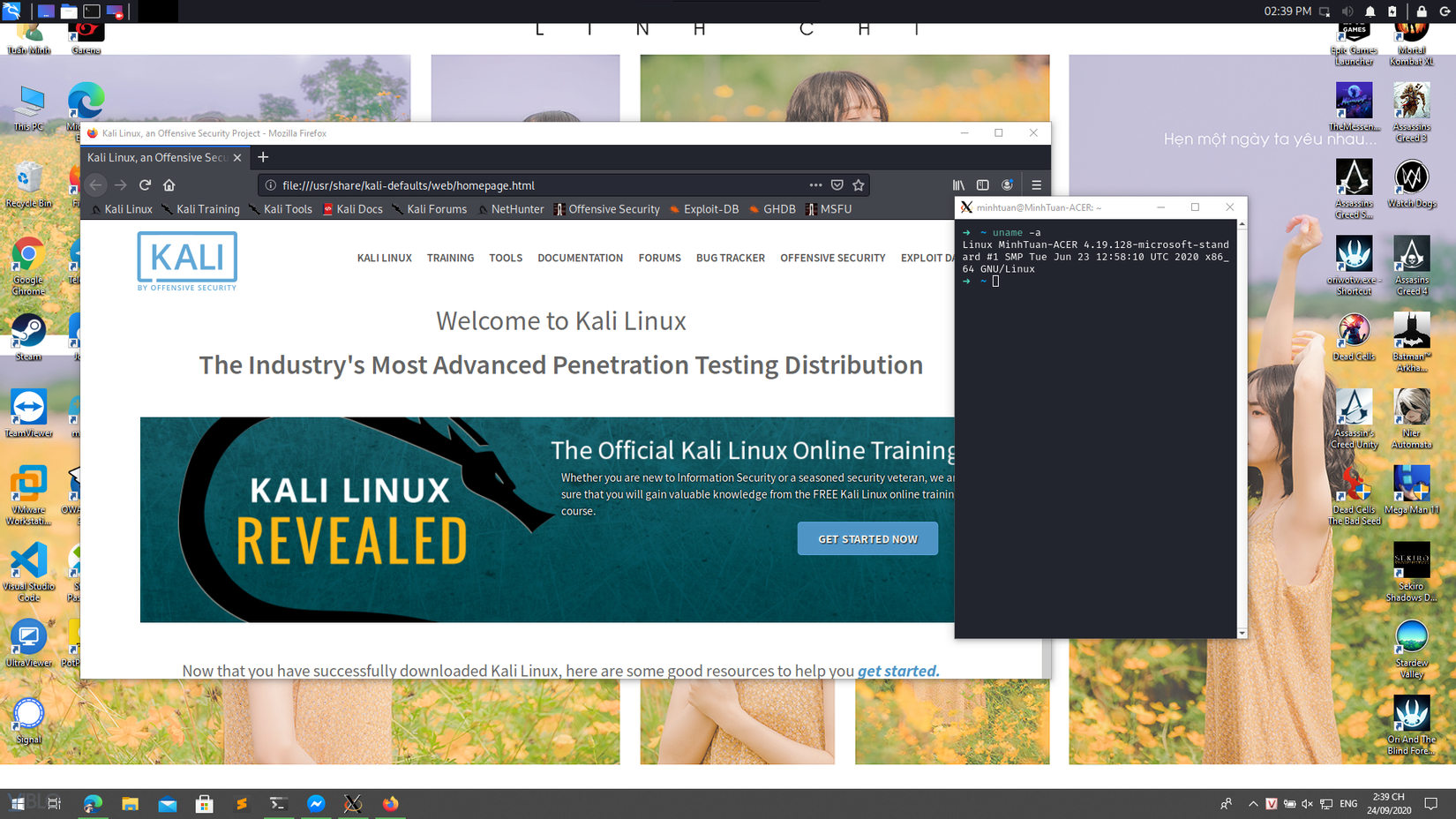Select TOOLS in site navigation
This screenshot has height=819, width=1456.
tap(506, 258)
